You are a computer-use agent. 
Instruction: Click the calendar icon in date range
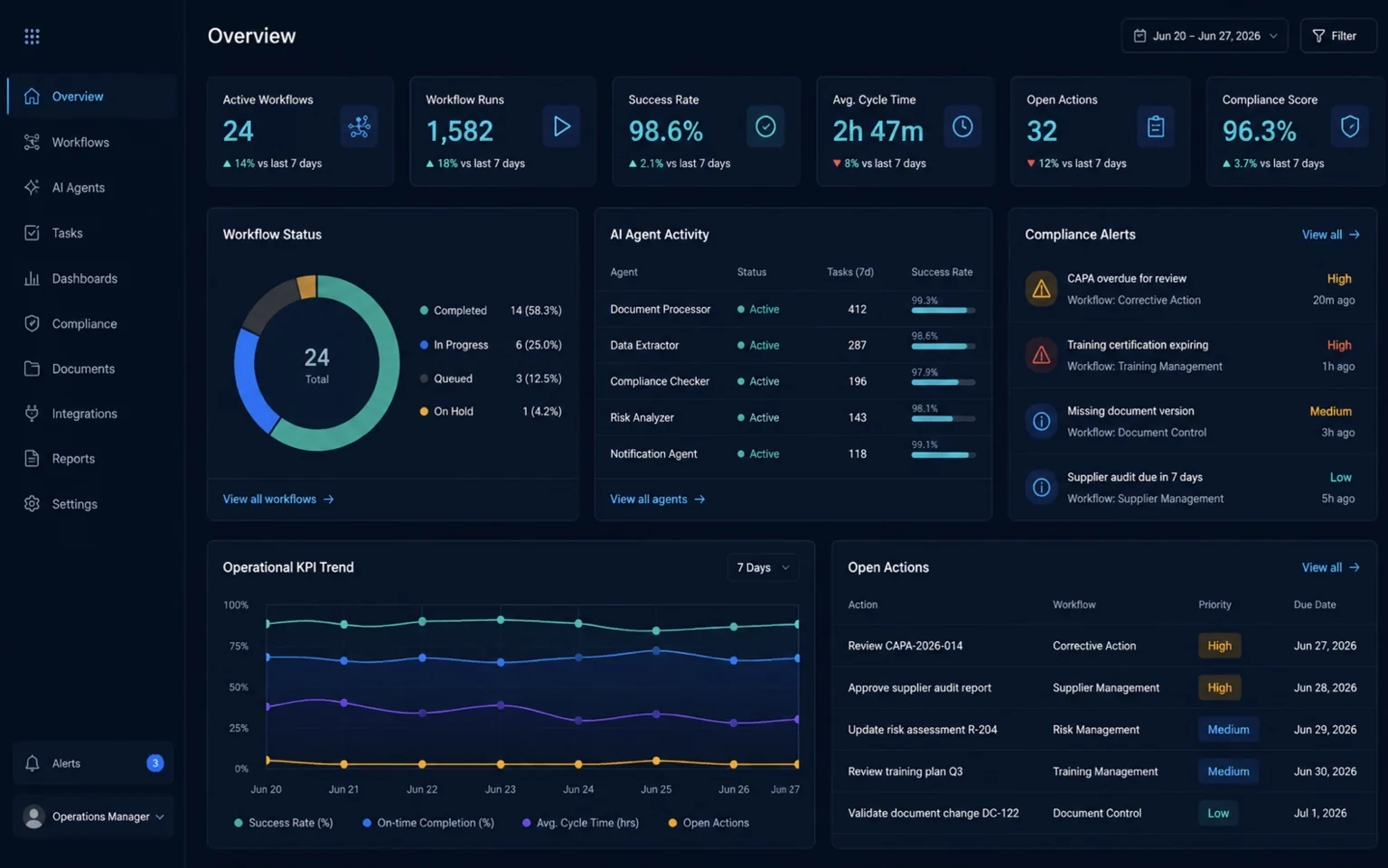1139,36
